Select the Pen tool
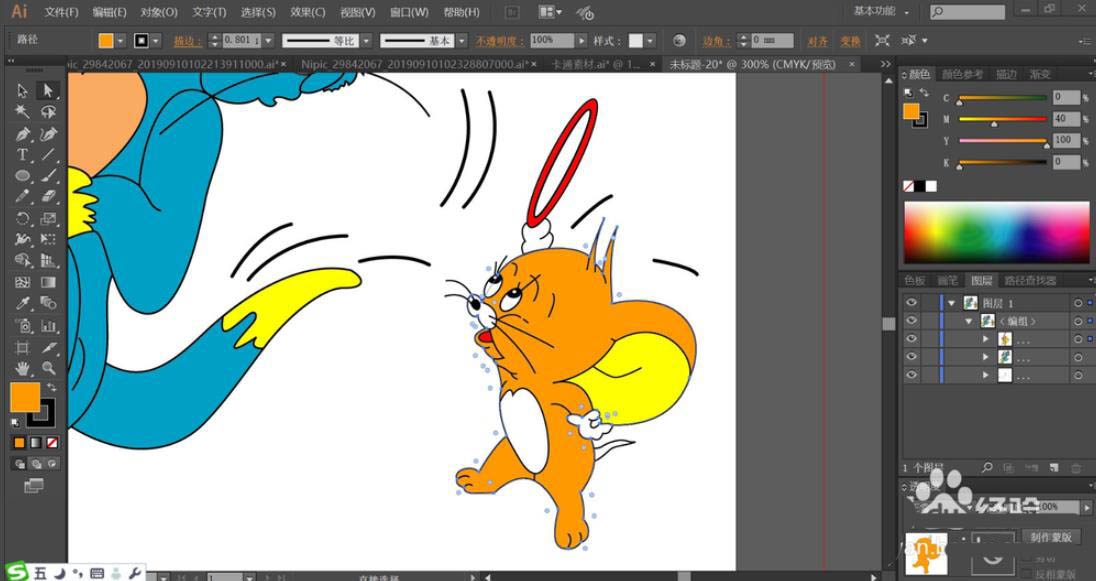1096x581 pixels. [x=22, y=134]
